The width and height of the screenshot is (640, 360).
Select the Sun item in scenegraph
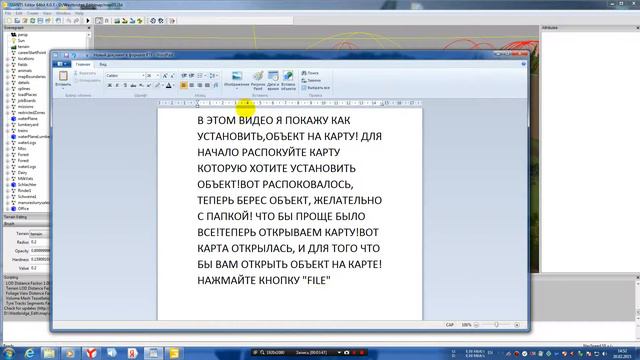21,40
